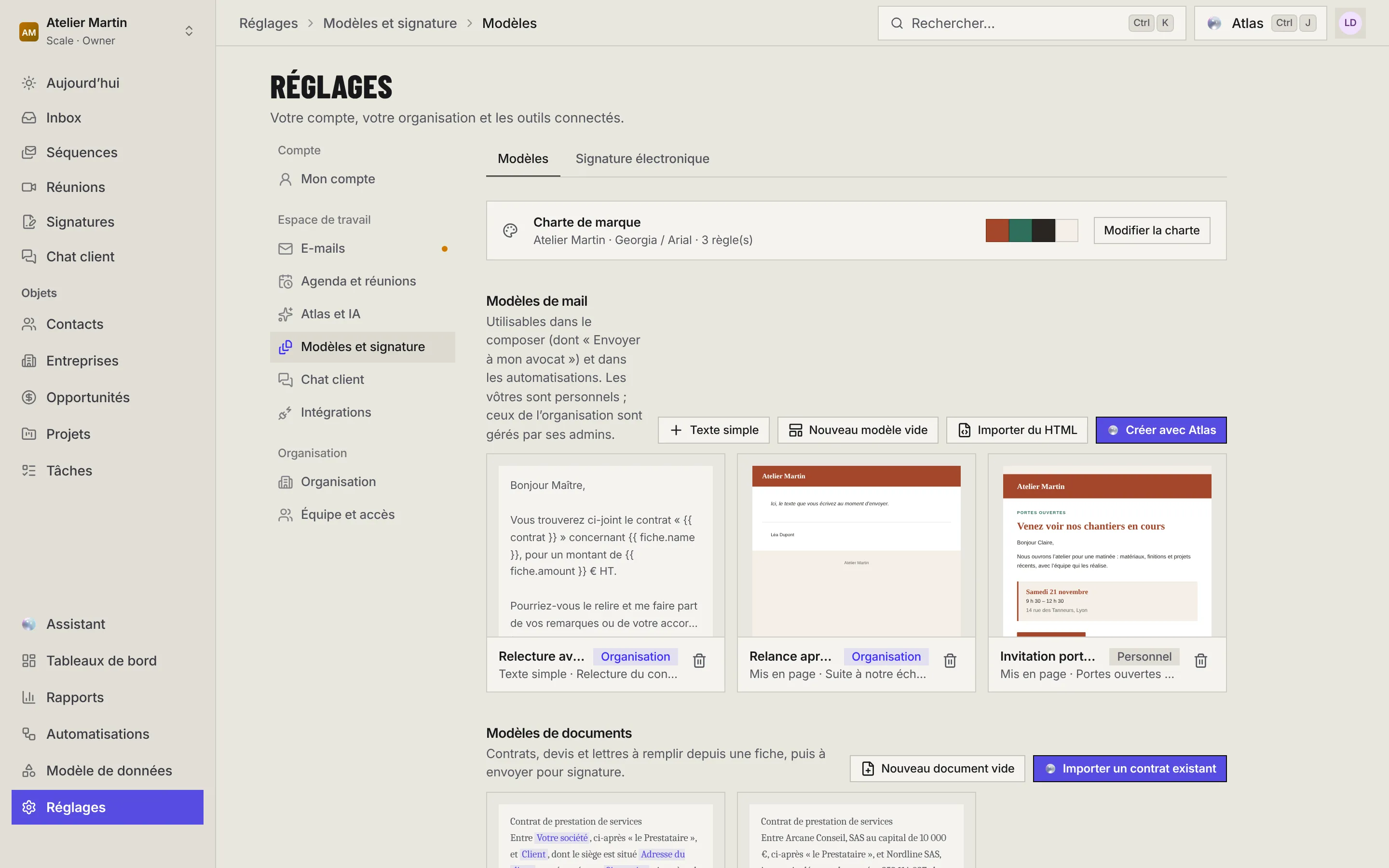Open Signatures in the sidebar

click(108, 222)
